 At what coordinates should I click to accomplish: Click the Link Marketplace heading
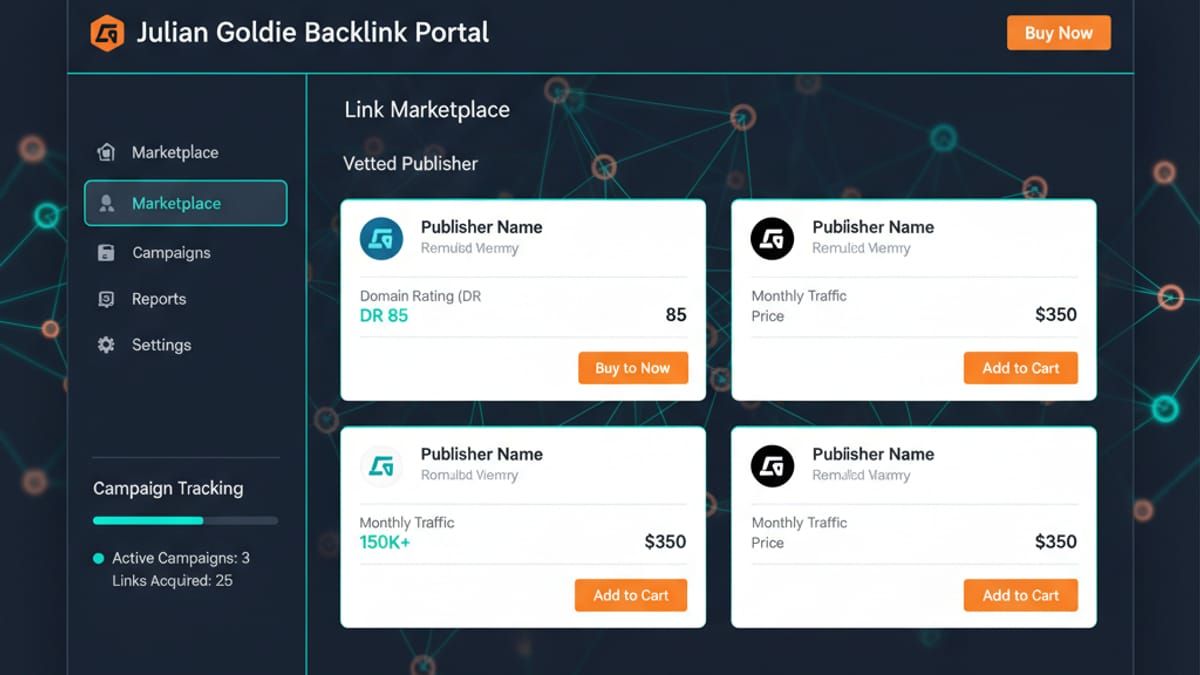coord(427,110)
